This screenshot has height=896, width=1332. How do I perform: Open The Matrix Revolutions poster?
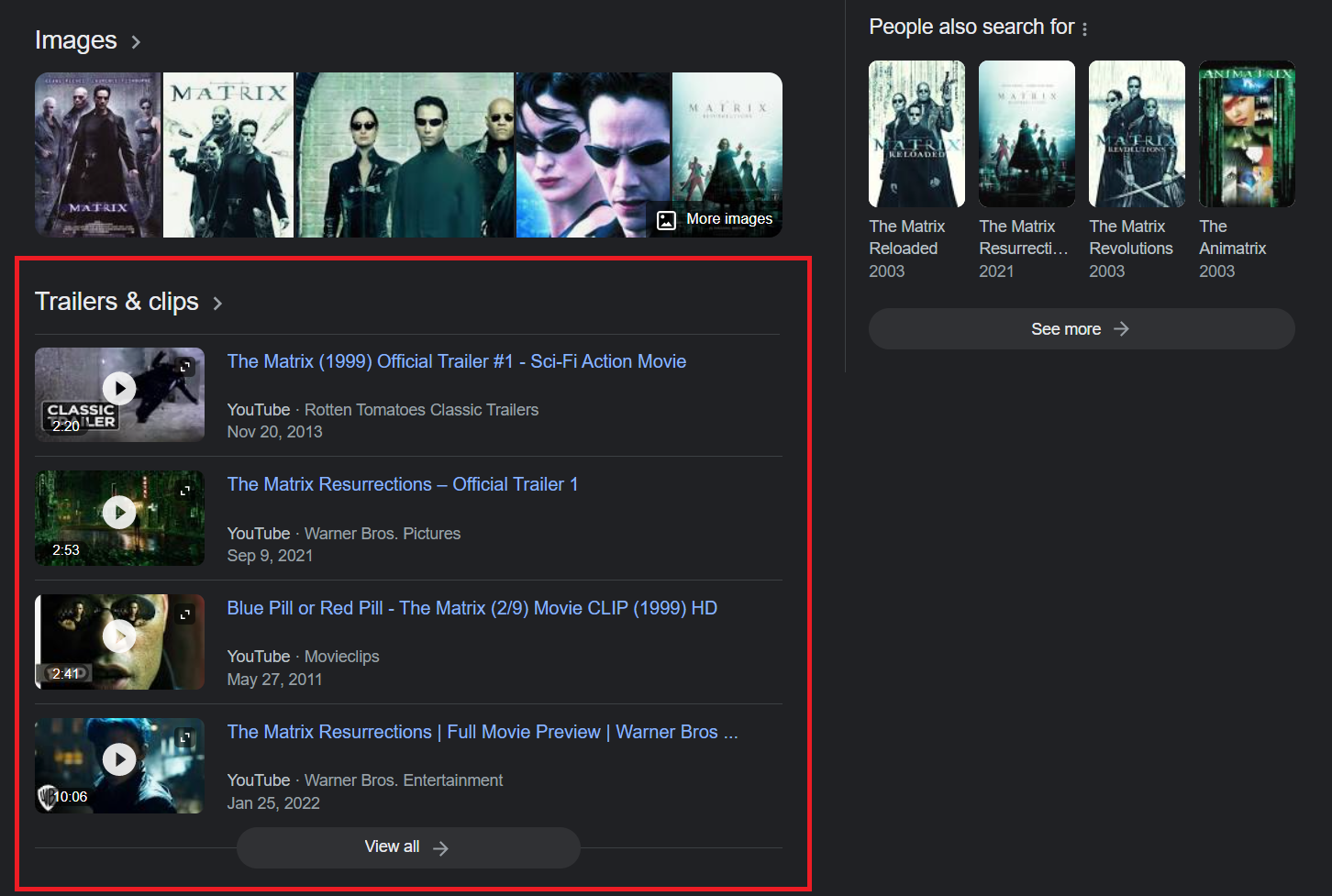tap(1137, 134)
